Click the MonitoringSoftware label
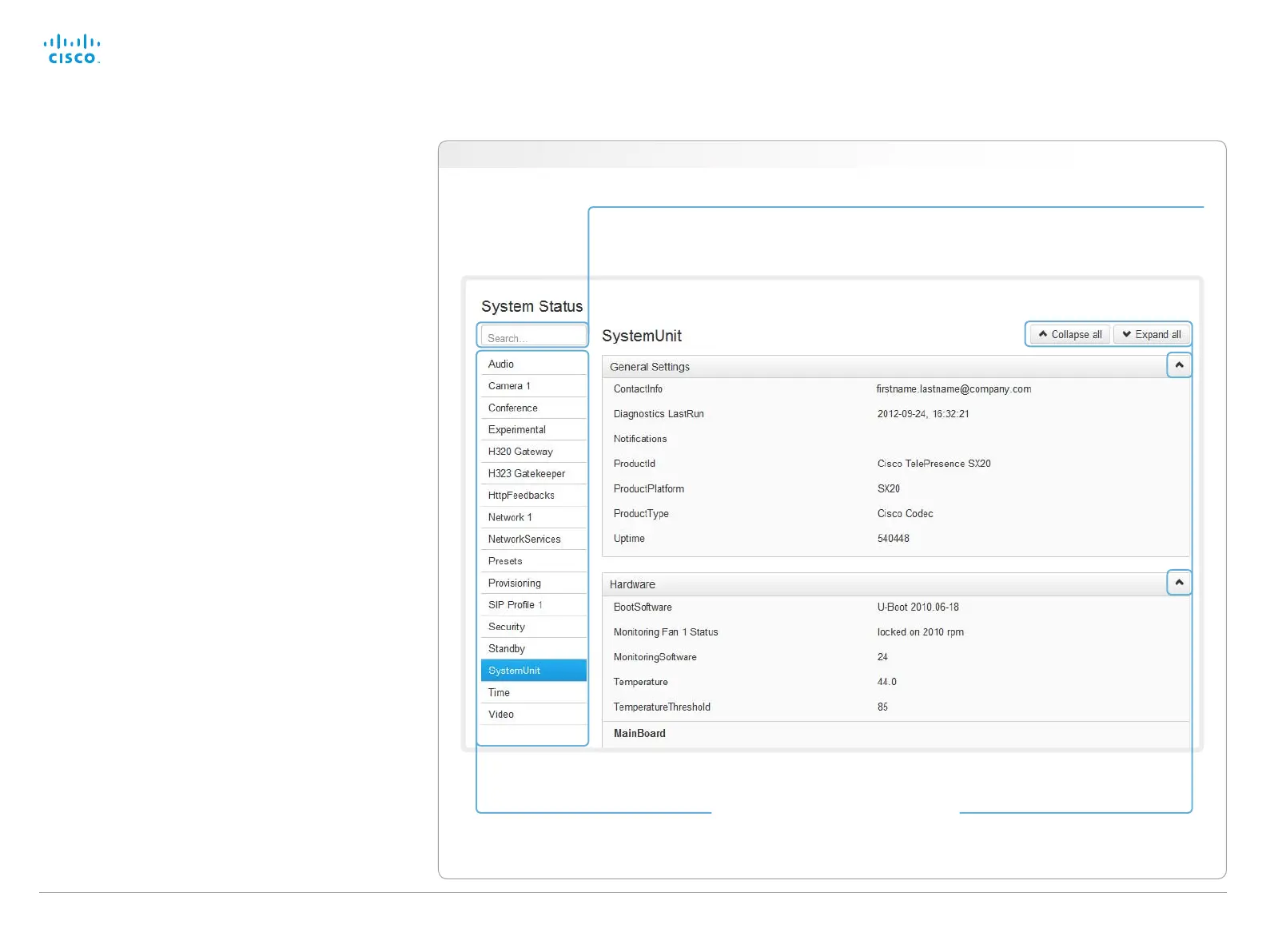Screen dimensions: 1266x952 tap(655, 657)
